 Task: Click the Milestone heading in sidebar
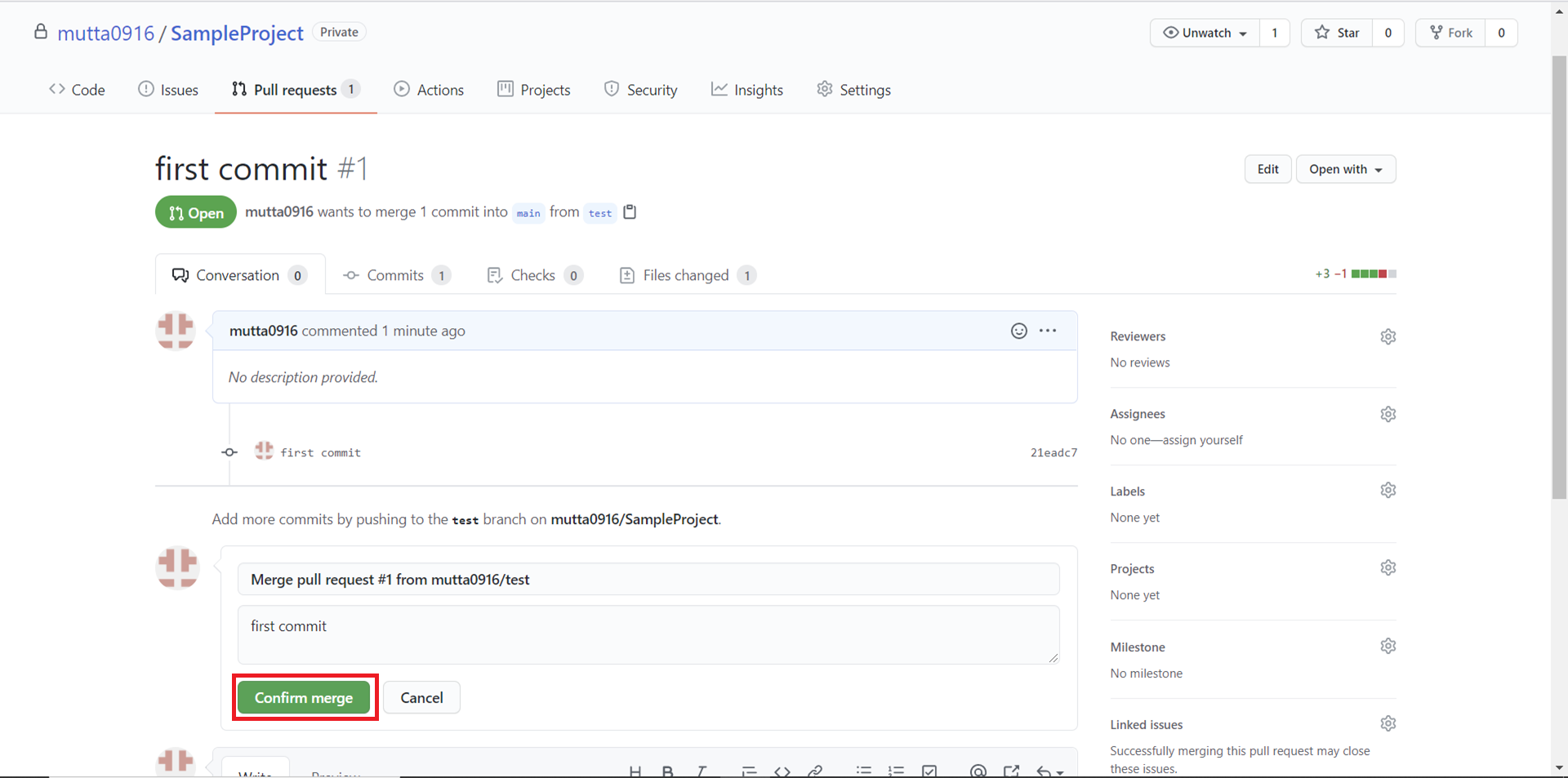[x=1138, y=647]
